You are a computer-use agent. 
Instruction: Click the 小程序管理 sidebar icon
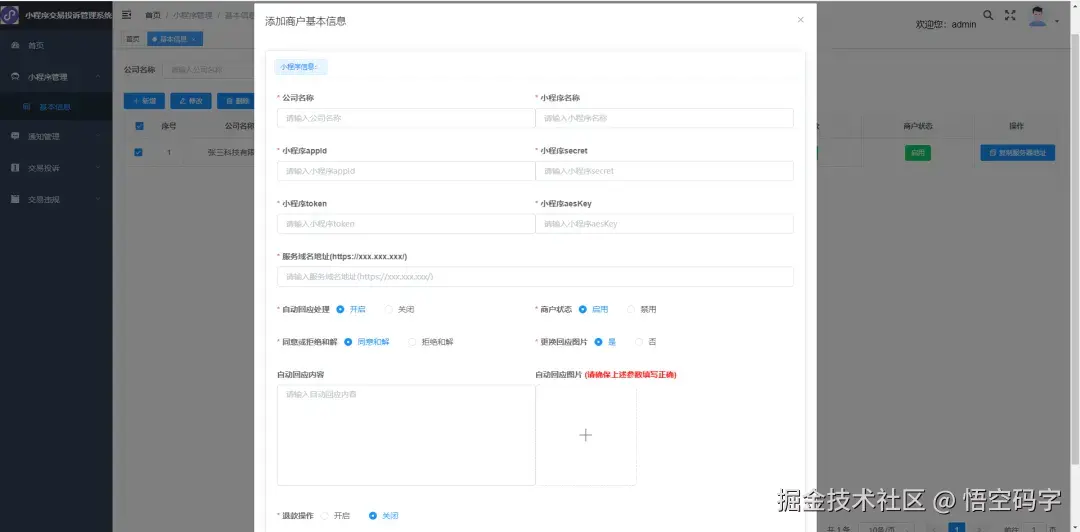click(15, 77)
